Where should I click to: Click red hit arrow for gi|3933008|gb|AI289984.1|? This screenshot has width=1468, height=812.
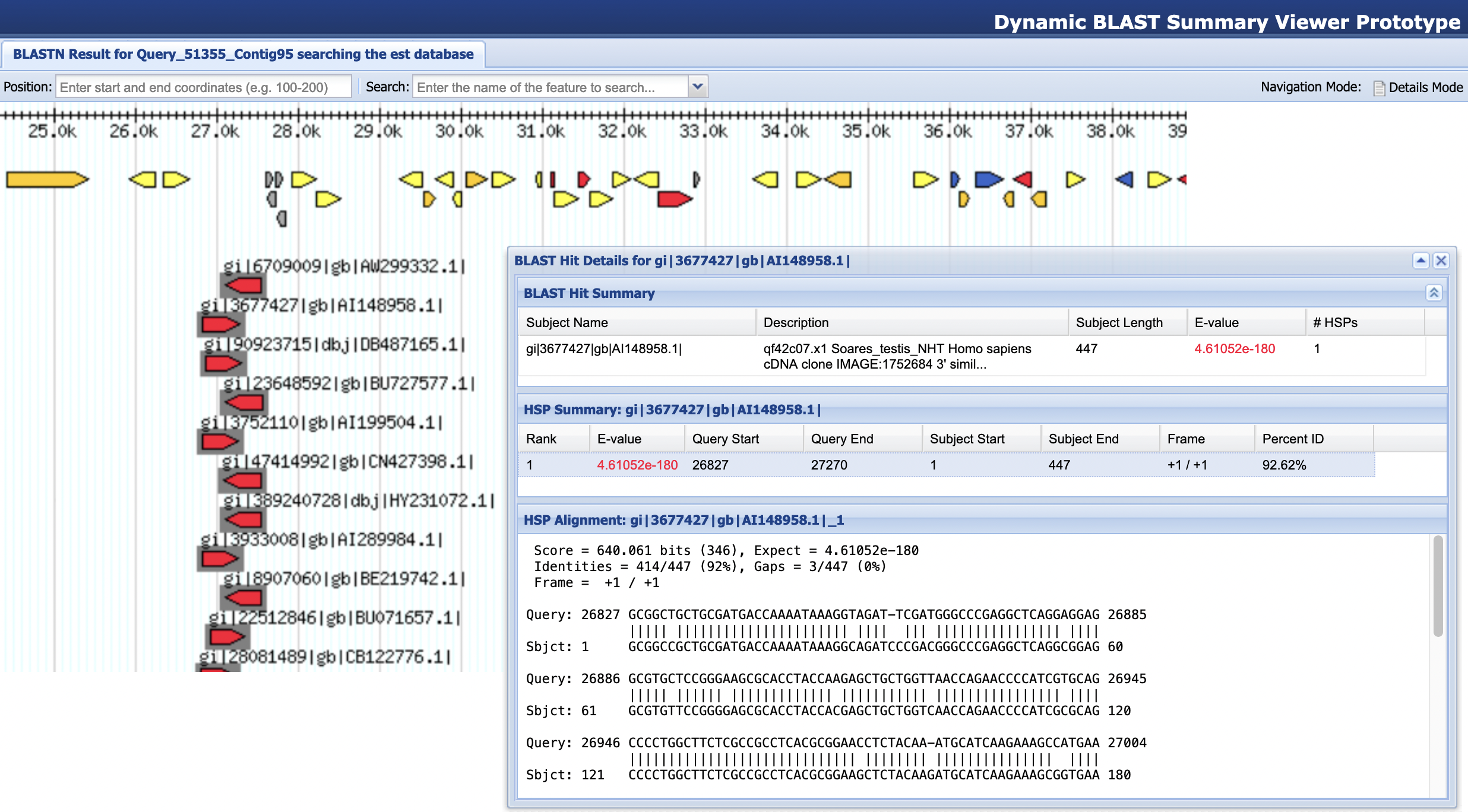(x=219, y=559)
